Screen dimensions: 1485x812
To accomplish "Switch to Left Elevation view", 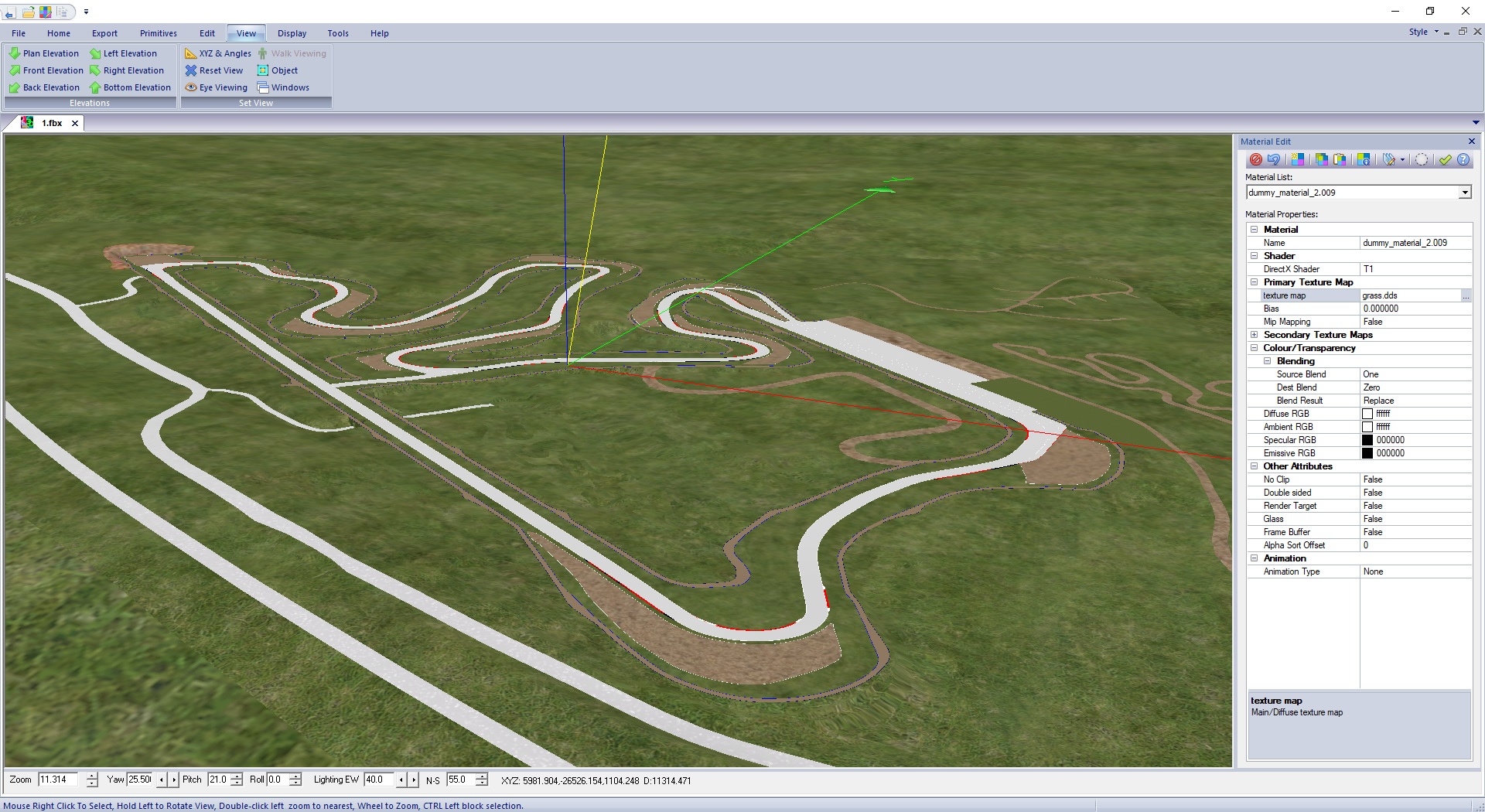I will (123, 53).
